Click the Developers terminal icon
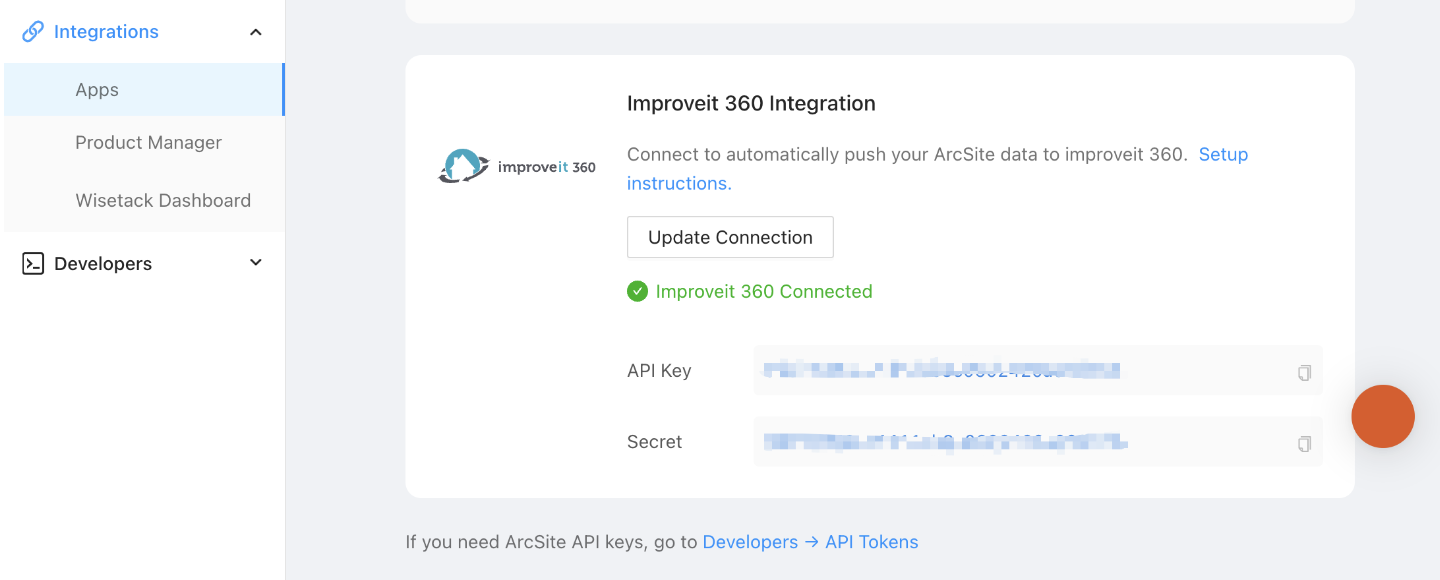1440x580 pixels. click(x=33, y=264)
